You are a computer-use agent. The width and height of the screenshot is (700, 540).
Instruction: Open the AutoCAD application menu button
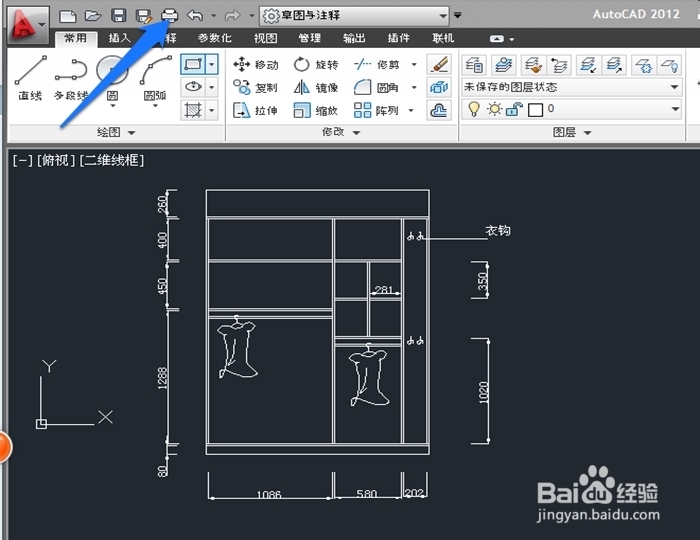coord(28,24)
